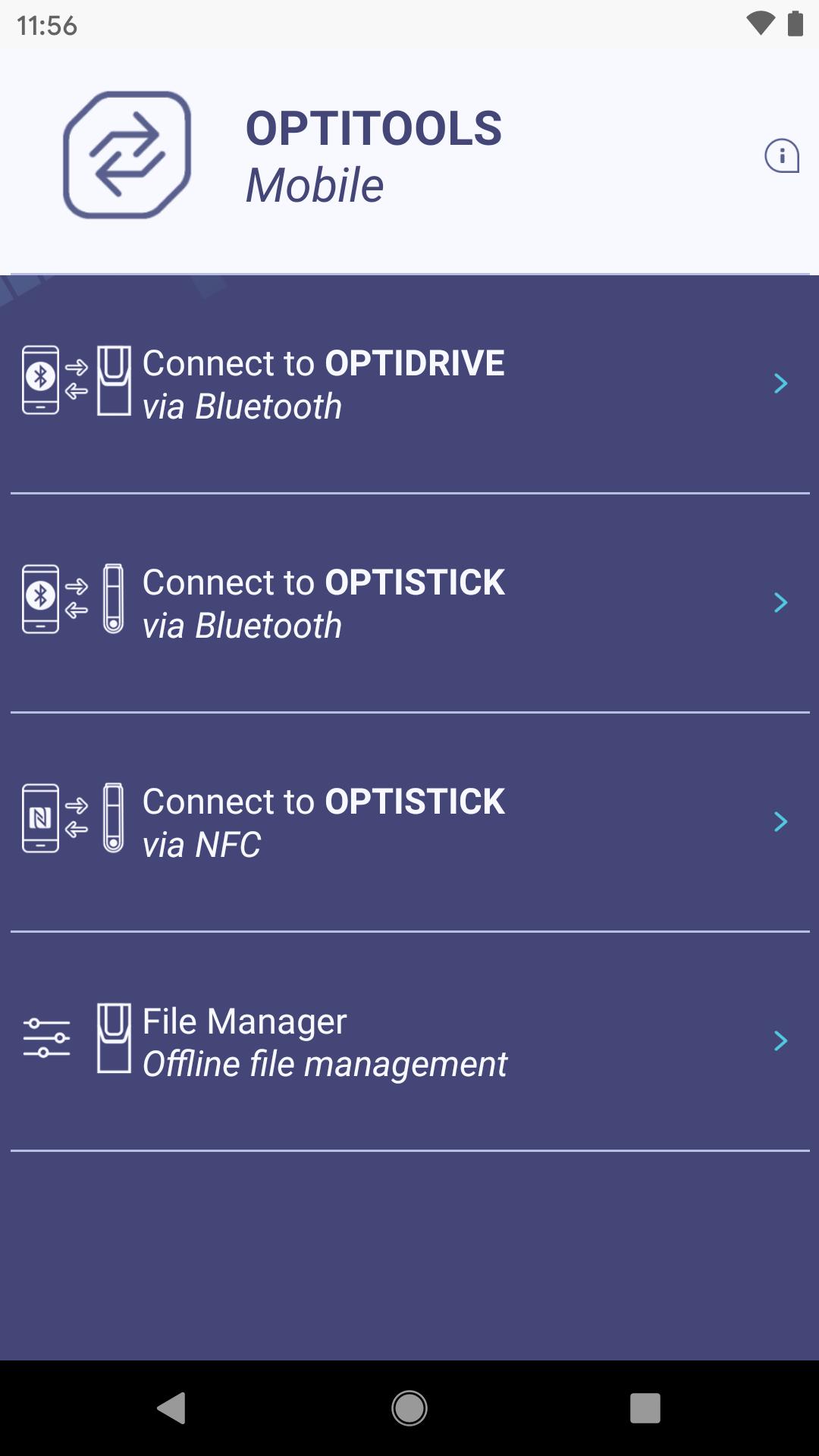Tap the Optidrive device icon in first row
Screen dimensions: 819x1456
[x=114, y=381]
